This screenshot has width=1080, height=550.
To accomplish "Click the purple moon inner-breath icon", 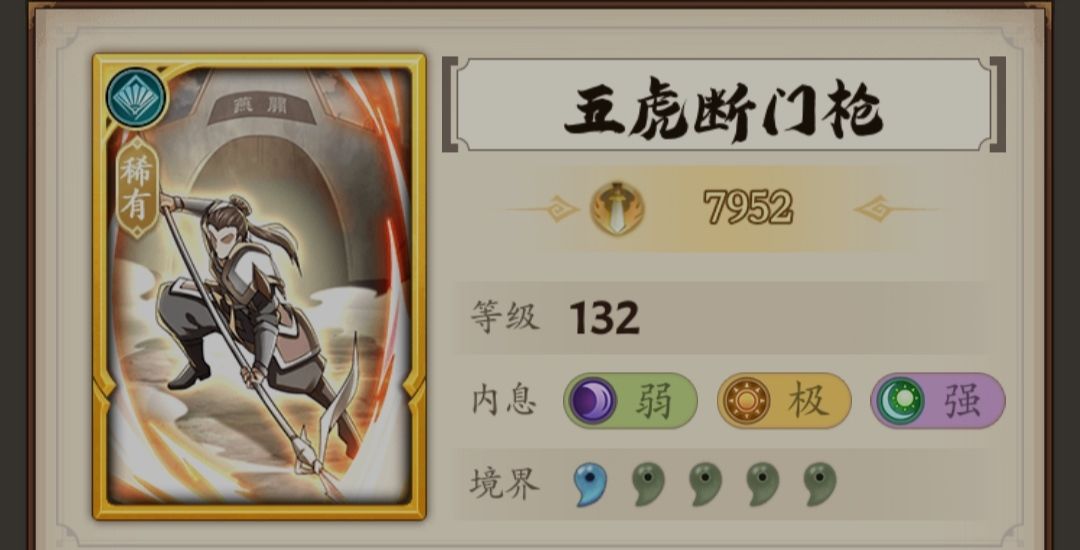I will pyautogui.click(x=593, y=401).
